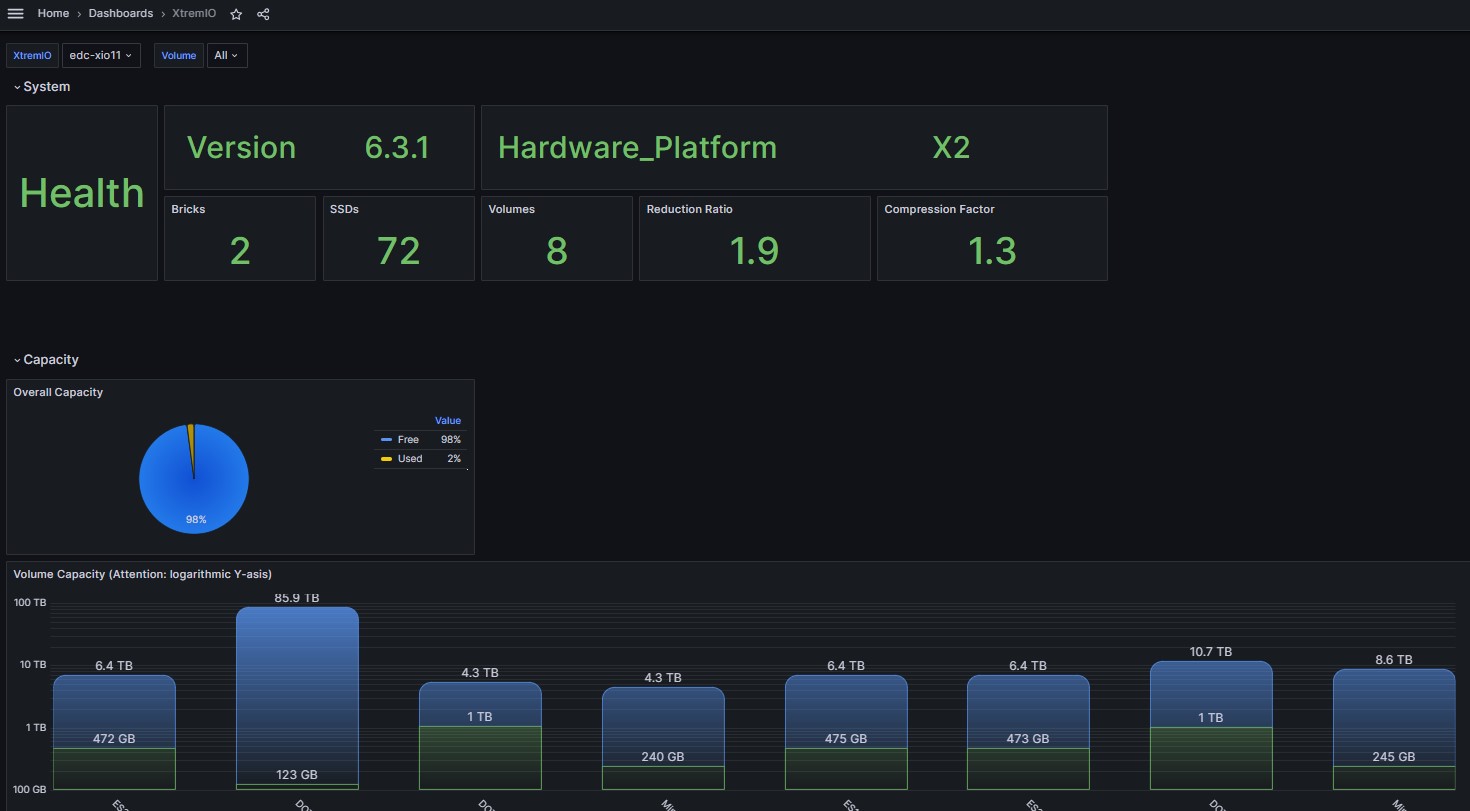The image size is (1470, 811).
Task: Open Dashboards in the breadcrumb
Action: coord(121,14)
